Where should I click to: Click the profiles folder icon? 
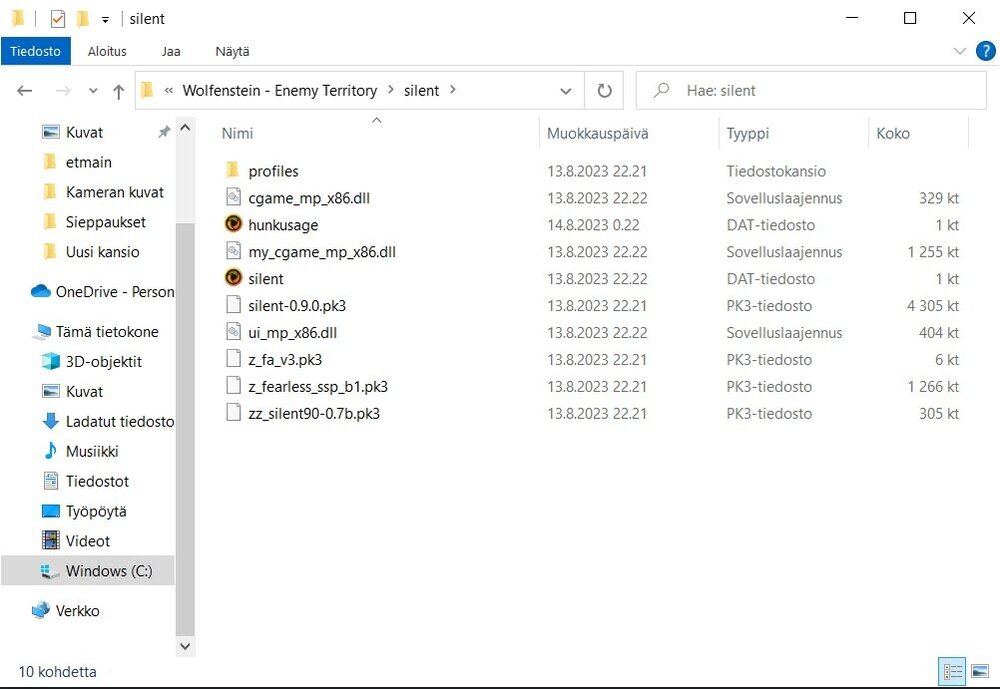233,170
